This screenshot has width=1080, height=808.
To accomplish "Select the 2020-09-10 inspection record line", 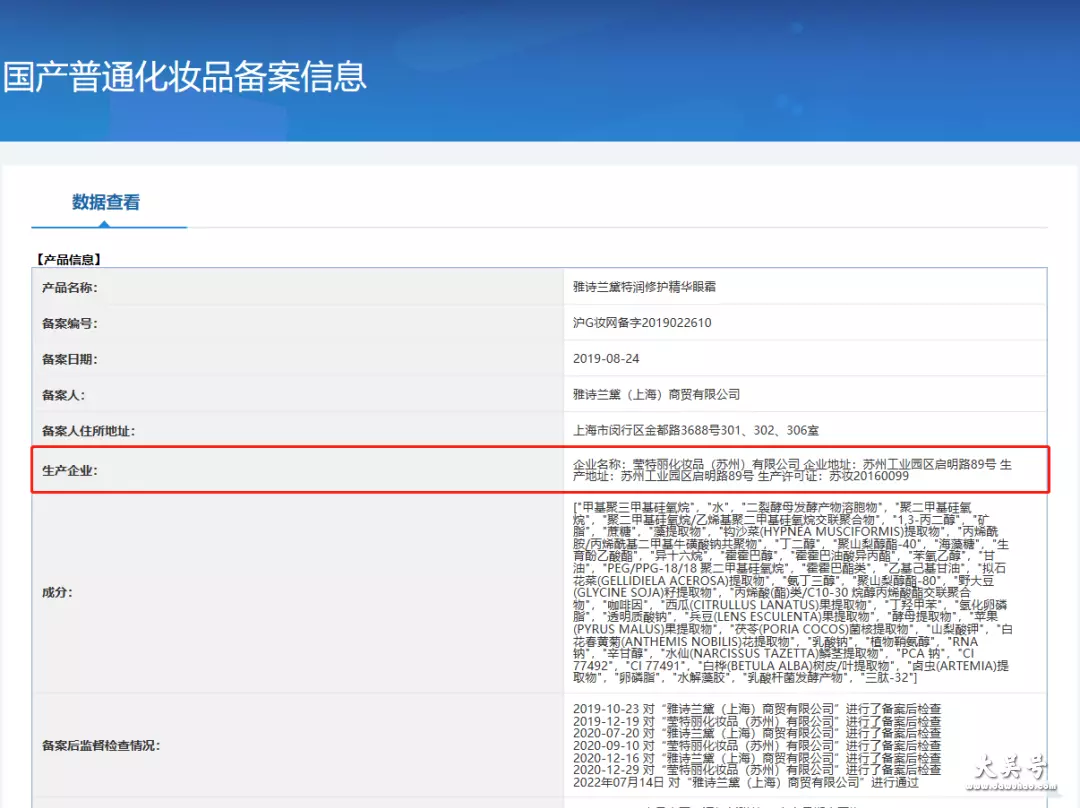I will pos(757,745).
